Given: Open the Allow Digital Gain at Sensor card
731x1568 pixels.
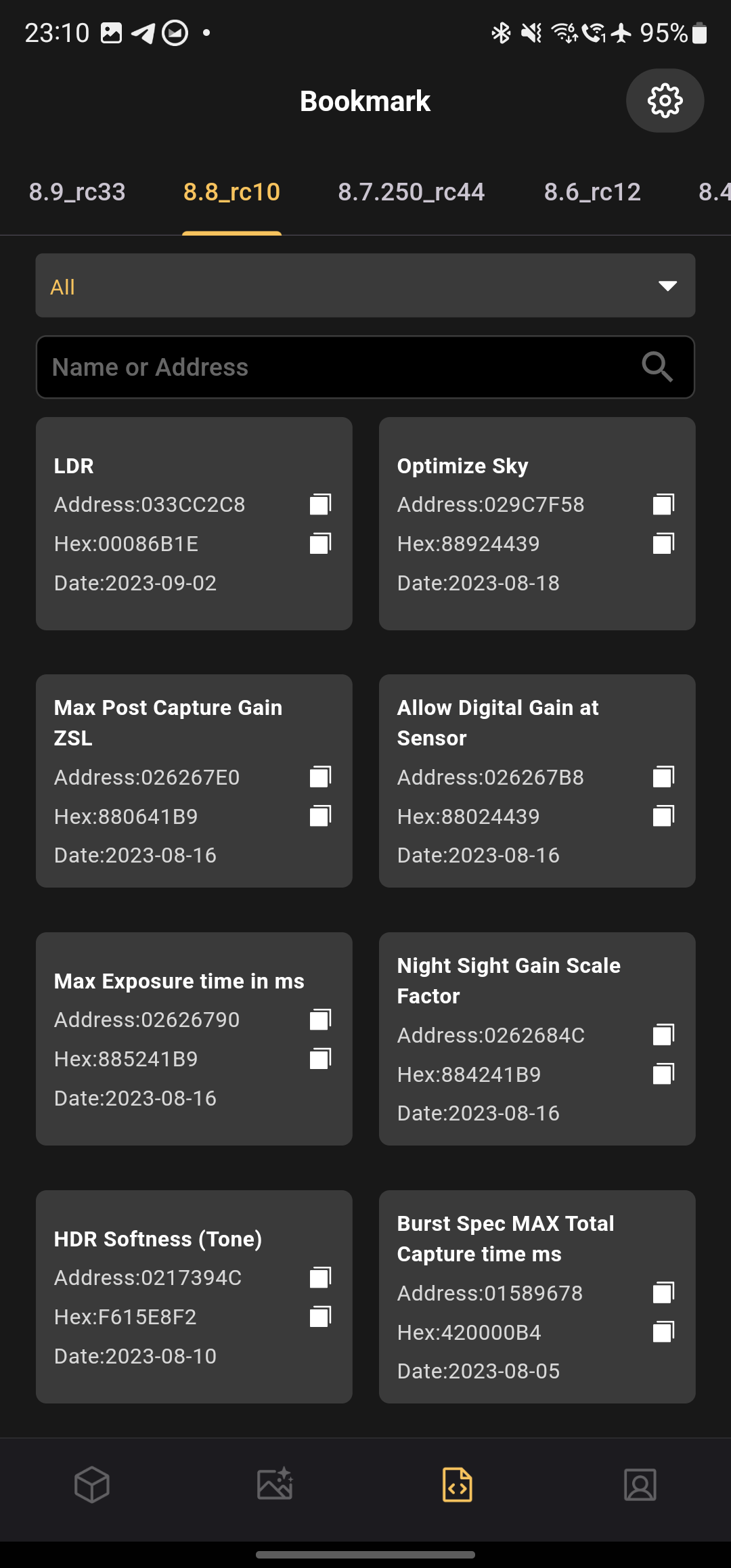Looking at the screenshot, I should coord(537,781).
